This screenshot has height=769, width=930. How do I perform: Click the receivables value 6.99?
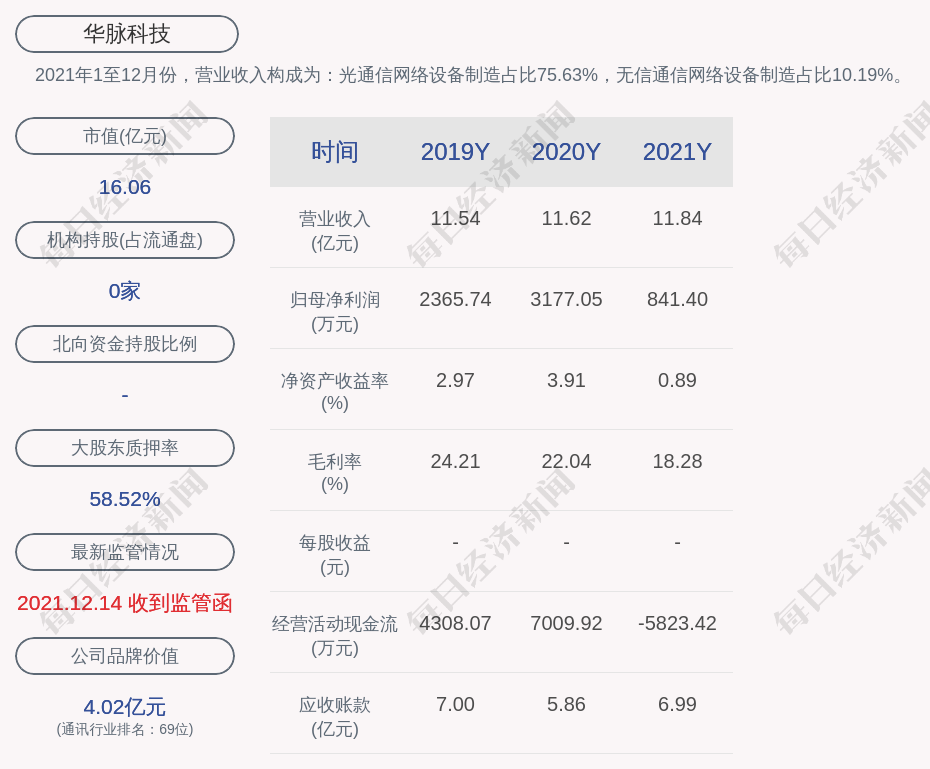(x=677, y=704)
